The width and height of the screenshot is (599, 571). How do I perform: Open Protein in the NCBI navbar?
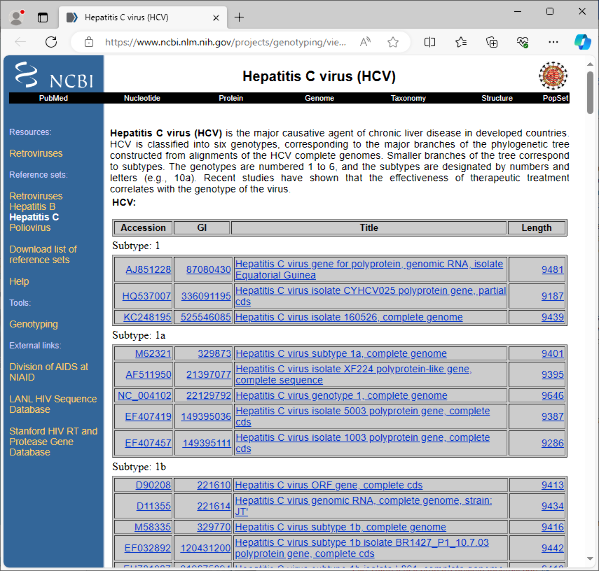point(231,98)
